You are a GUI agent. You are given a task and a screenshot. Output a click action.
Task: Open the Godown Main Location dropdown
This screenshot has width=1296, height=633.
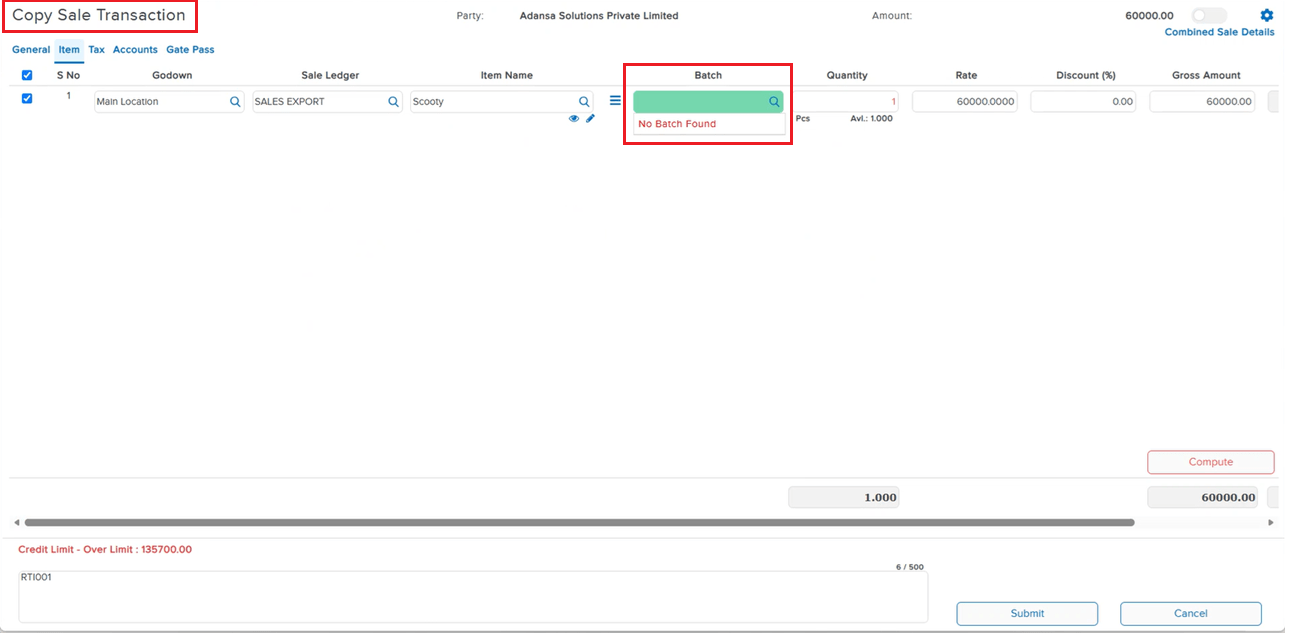click(x=169, y=101)
